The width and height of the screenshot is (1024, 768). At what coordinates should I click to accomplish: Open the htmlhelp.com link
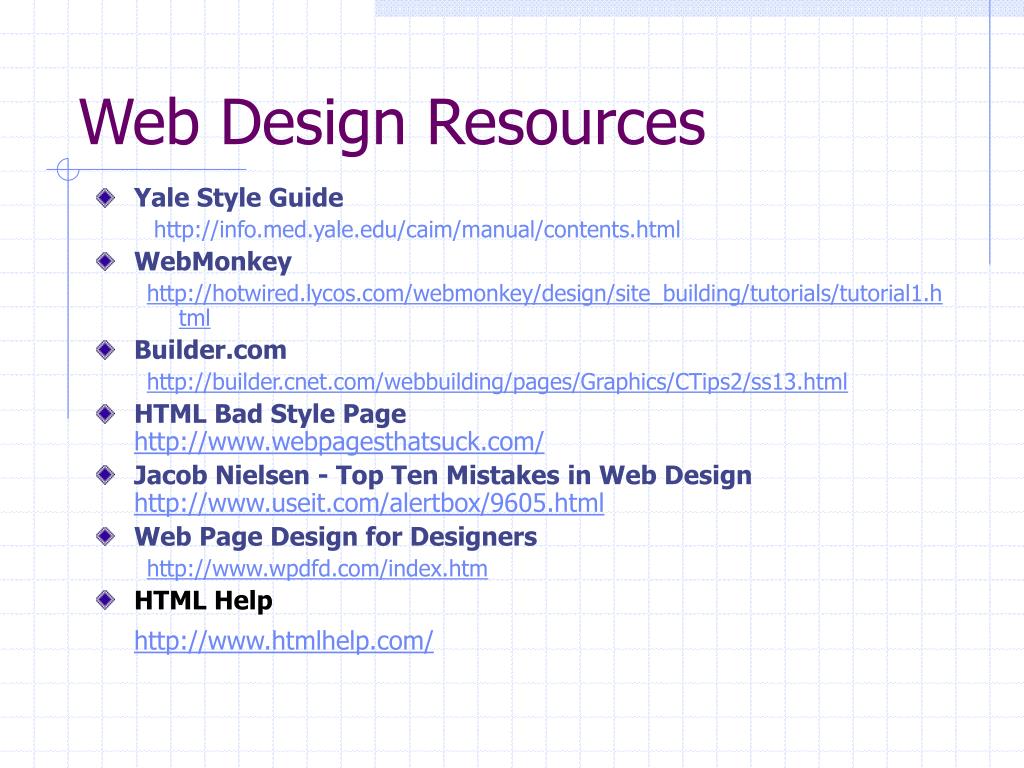pyautogui.click(x=283, y=641)
